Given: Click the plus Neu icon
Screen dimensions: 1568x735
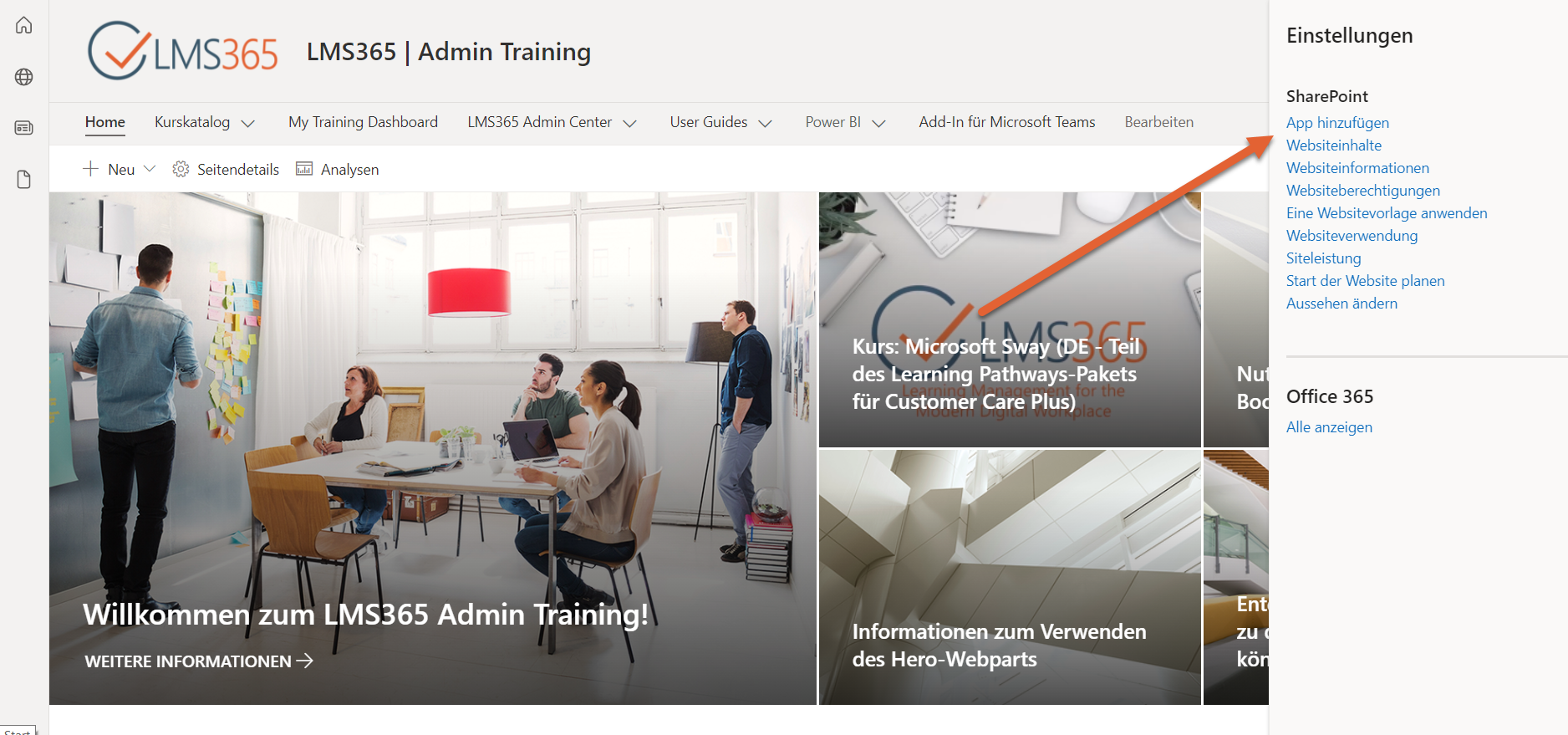Looking at the screenshot, I should click(91, 169).
